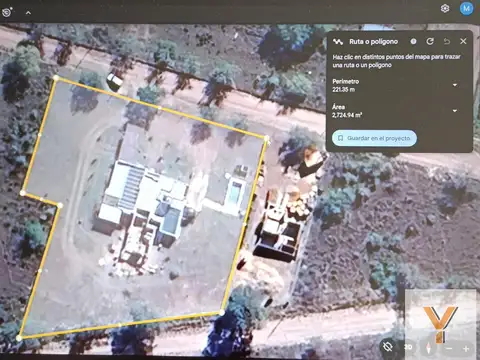This screenshot has width=480, height=360.
Task: Collapse the toolbar with the up chevron
Action: pos(28,13)
